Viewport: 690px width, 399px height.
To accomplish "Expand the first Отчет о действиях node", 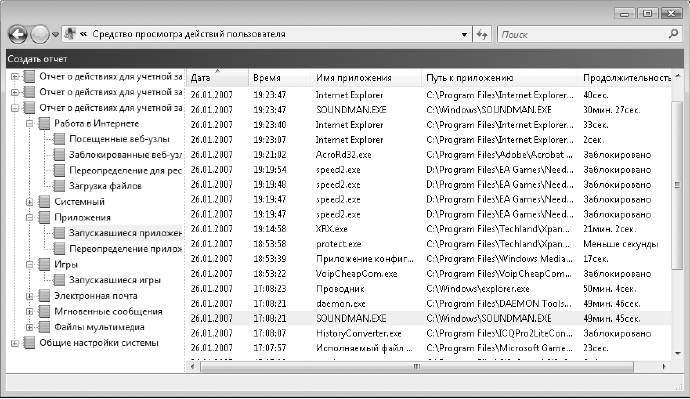I will (x=15, y=77).
